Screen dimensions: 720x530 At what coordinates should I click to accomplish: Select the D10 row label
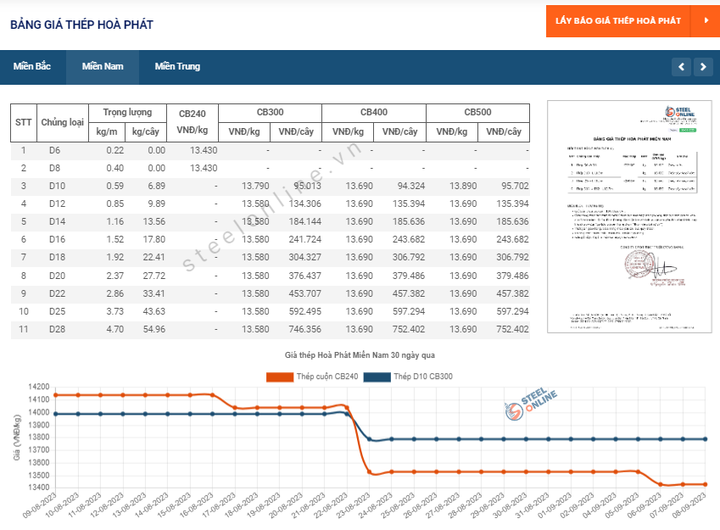point(57,186)
